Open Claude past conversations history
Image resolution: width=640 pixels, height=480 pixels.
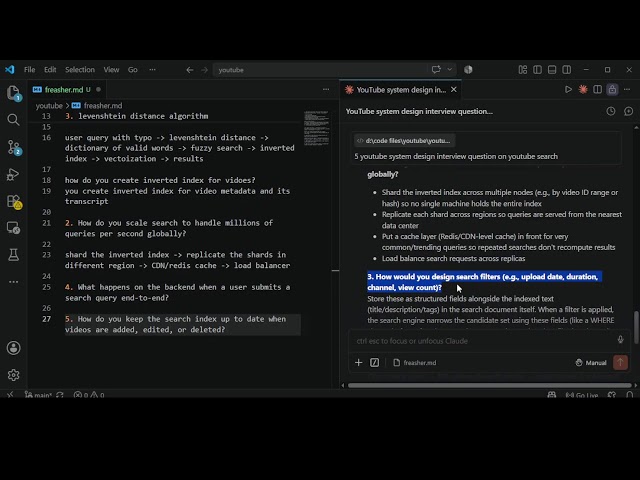click(611, 111)
